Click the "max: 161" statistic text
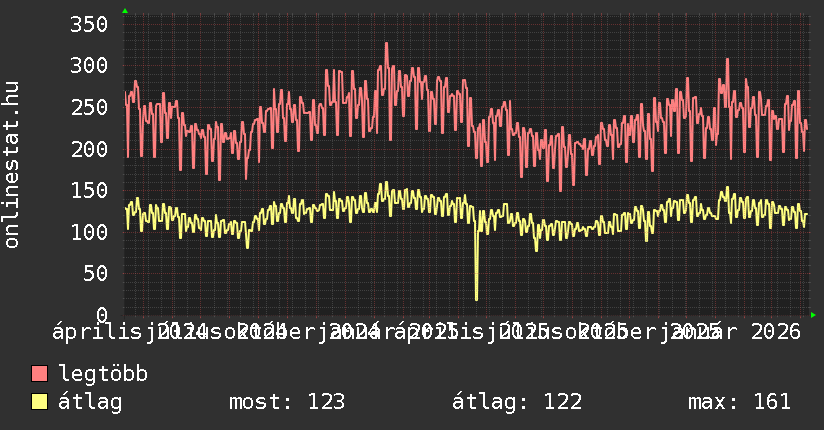This screenshot has width=824, height=430. tap(739, 402)
